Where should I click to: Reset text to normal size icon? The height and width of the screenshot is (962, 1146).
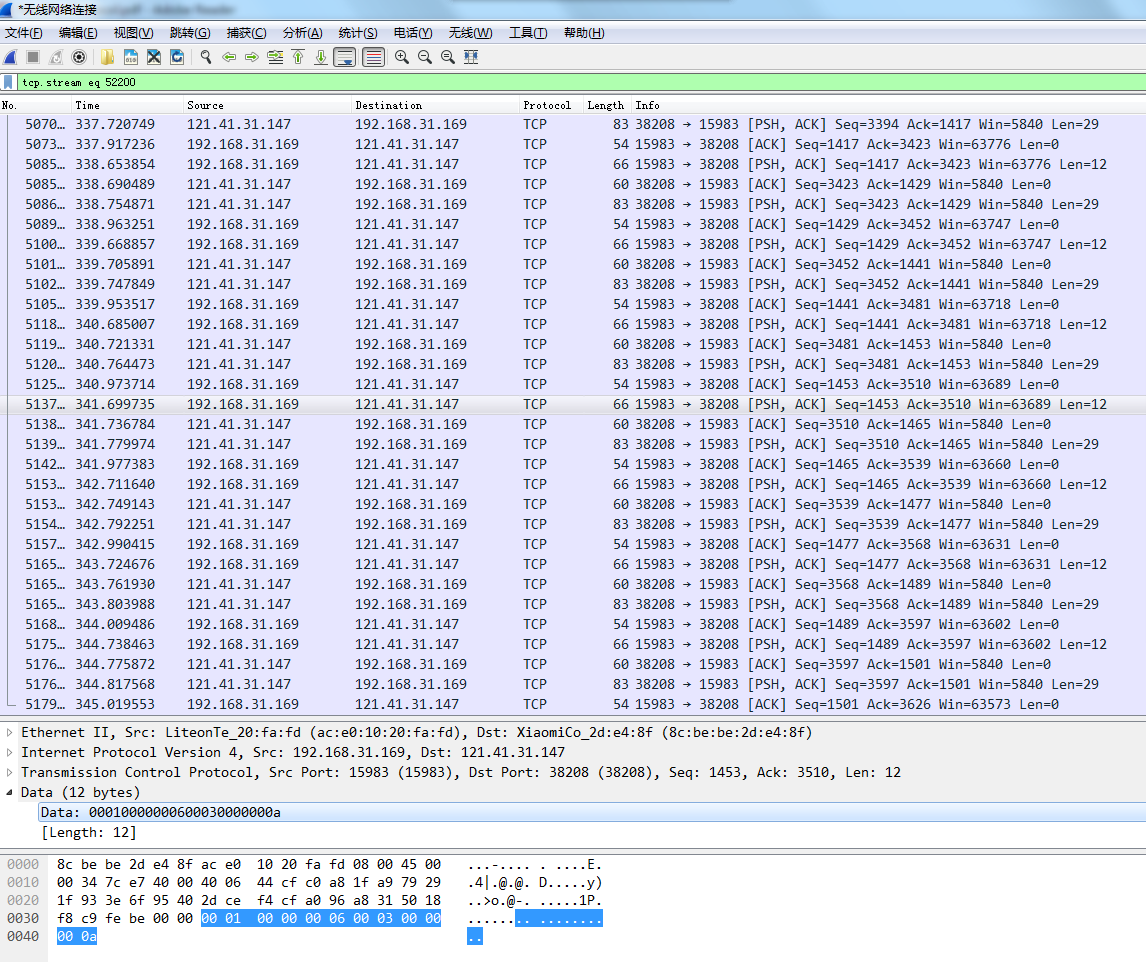tap(448, 57)
